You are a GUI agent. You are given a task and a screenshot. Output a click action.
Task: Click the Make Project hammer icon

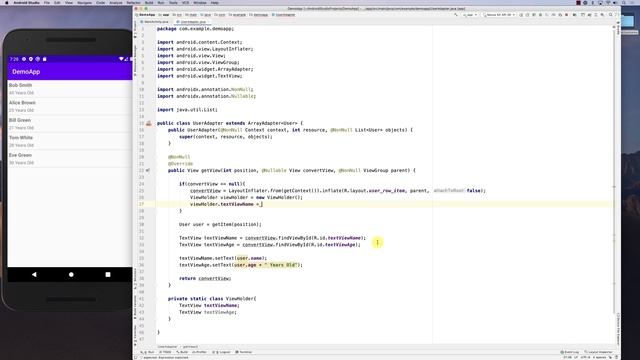456,15
